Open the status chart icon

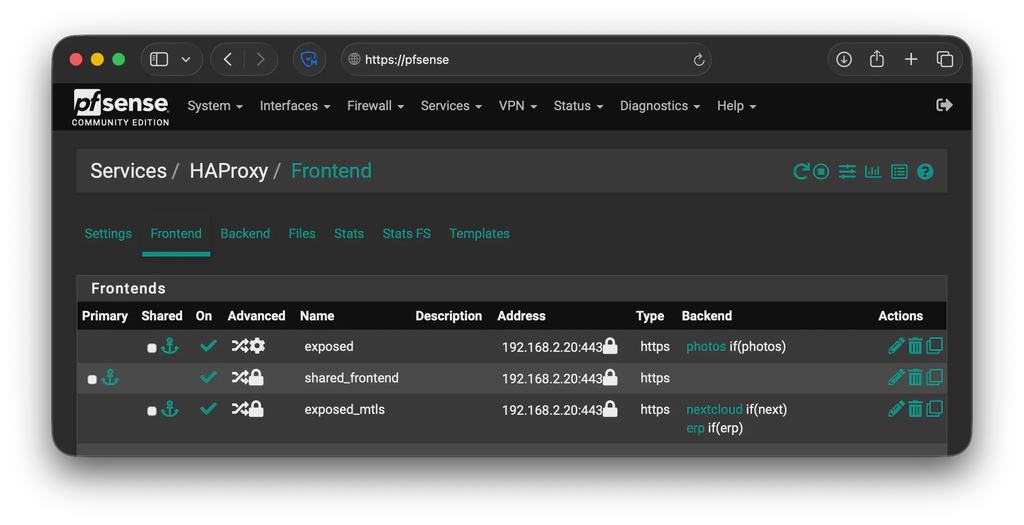[x=873, y=171]
